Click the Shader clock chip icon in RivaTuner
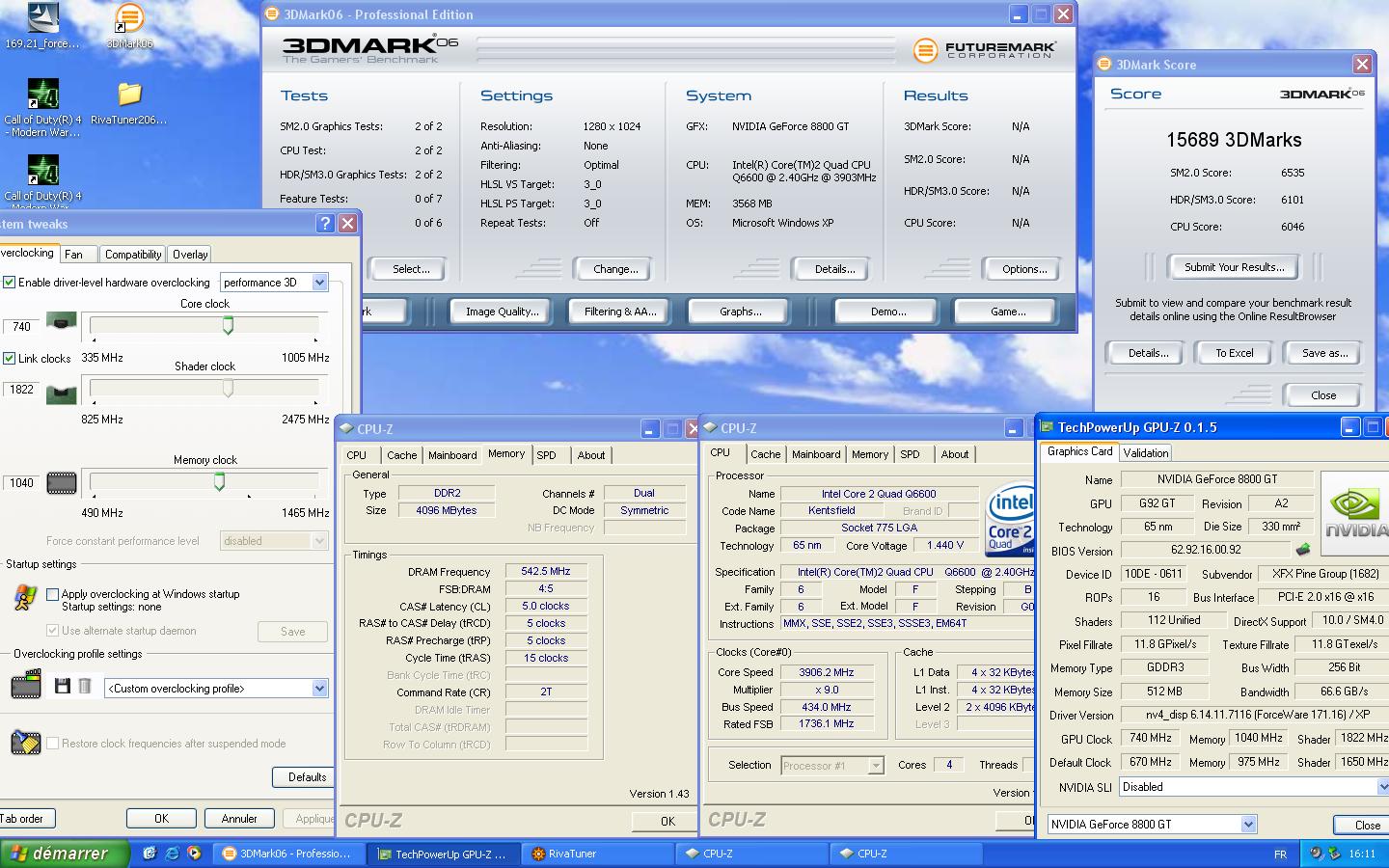 [62, 394]
